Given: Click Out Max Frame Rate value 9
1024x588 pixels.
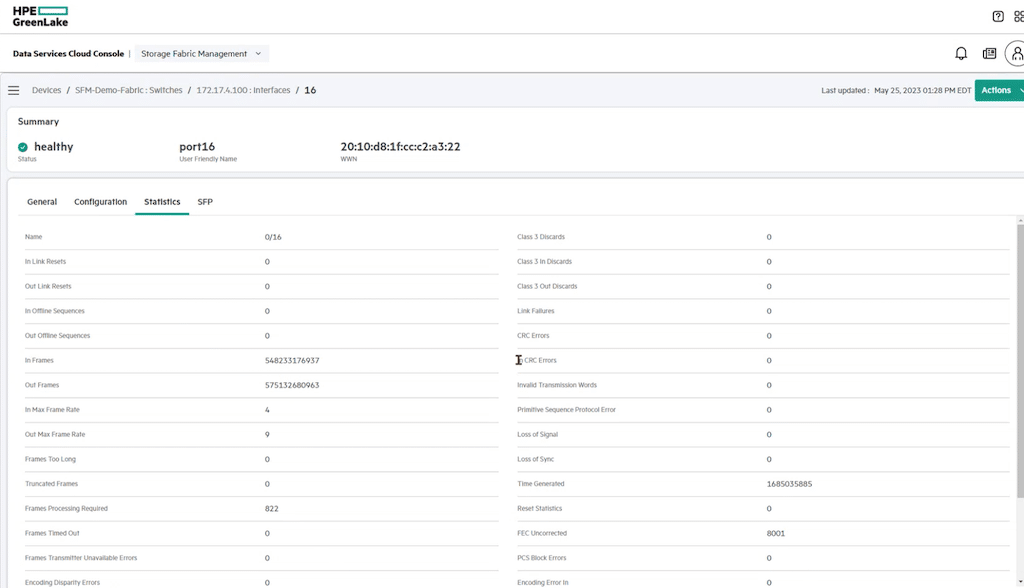Looking at the screenshot, I should click(x=267, y=434).
